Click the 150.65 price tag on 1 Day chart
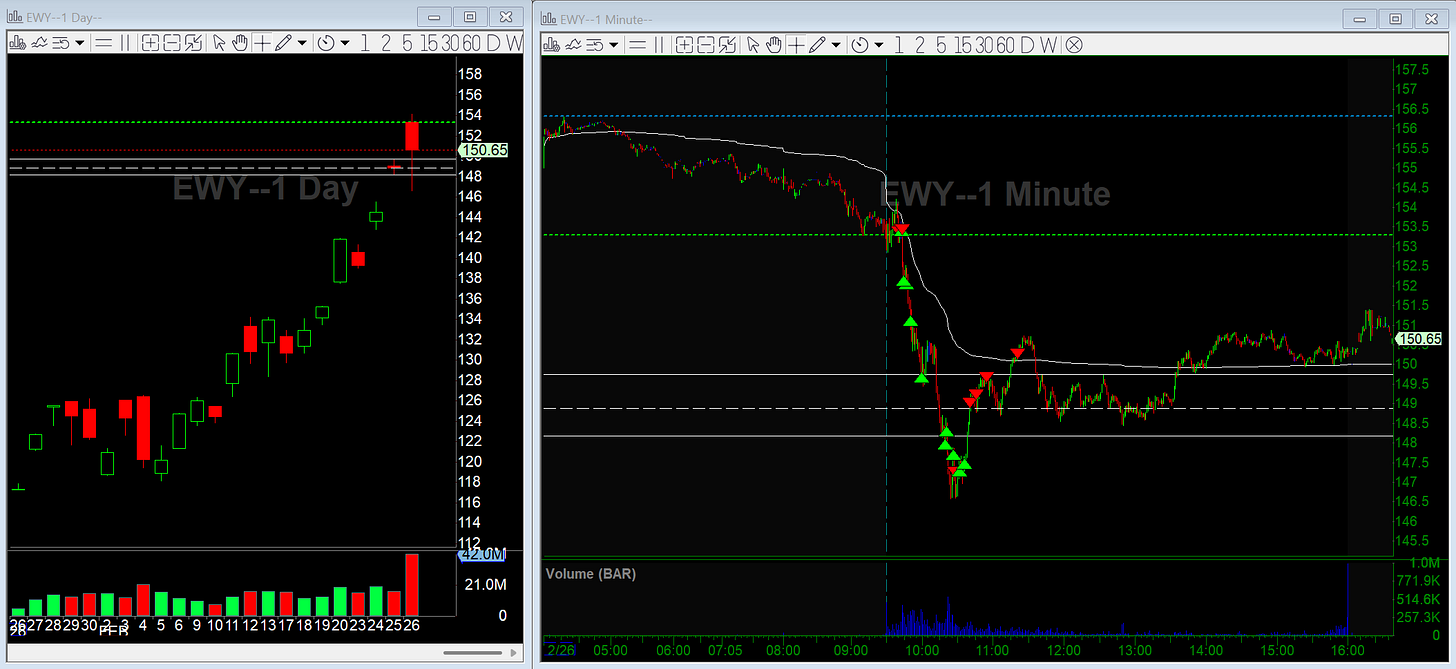Viewport: 1456px width, 669px height. click(484, 150)
